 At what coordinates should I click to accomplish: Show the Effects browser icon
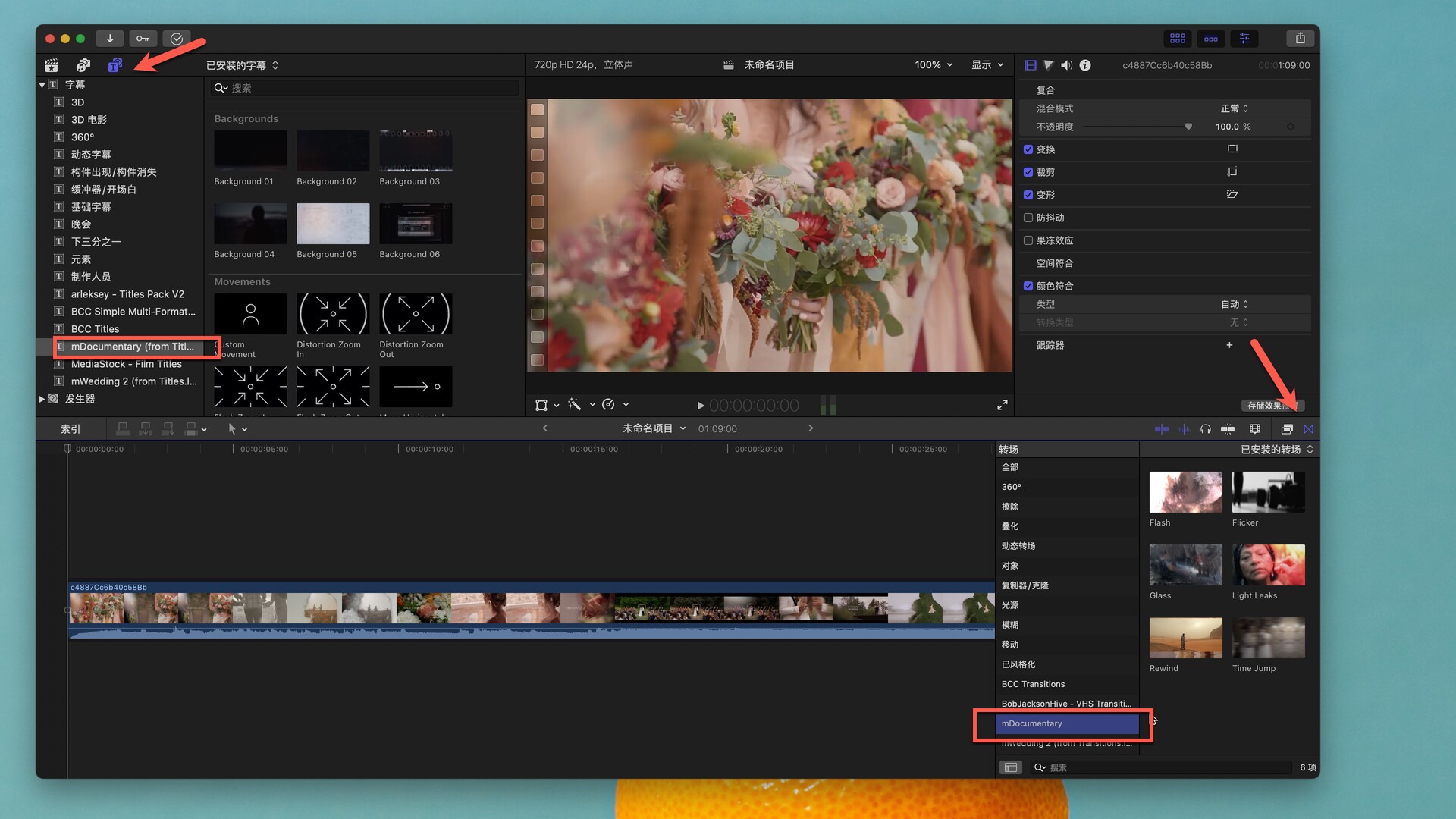point(1287,429)
